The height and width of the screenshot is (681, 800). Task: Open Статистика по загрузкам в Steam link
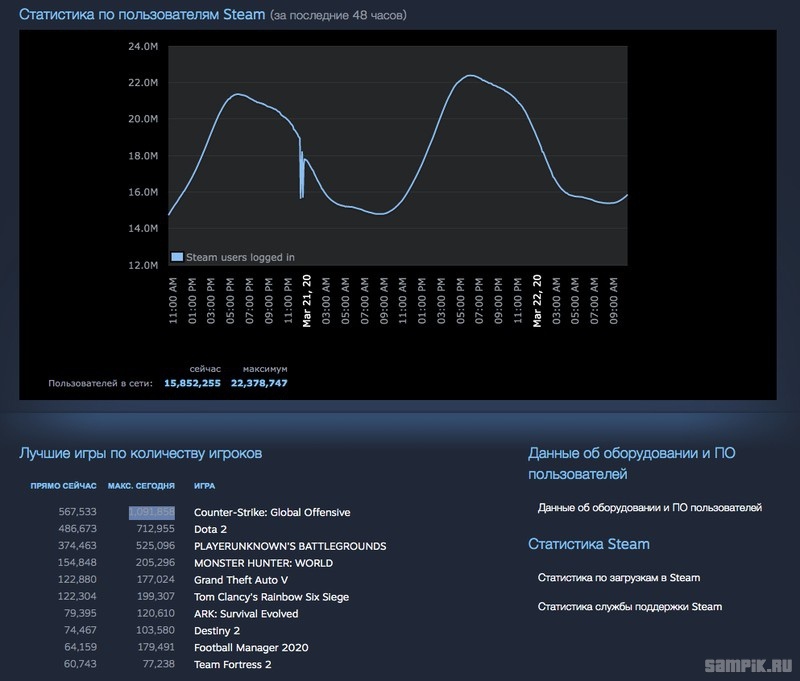coord(619,577)
